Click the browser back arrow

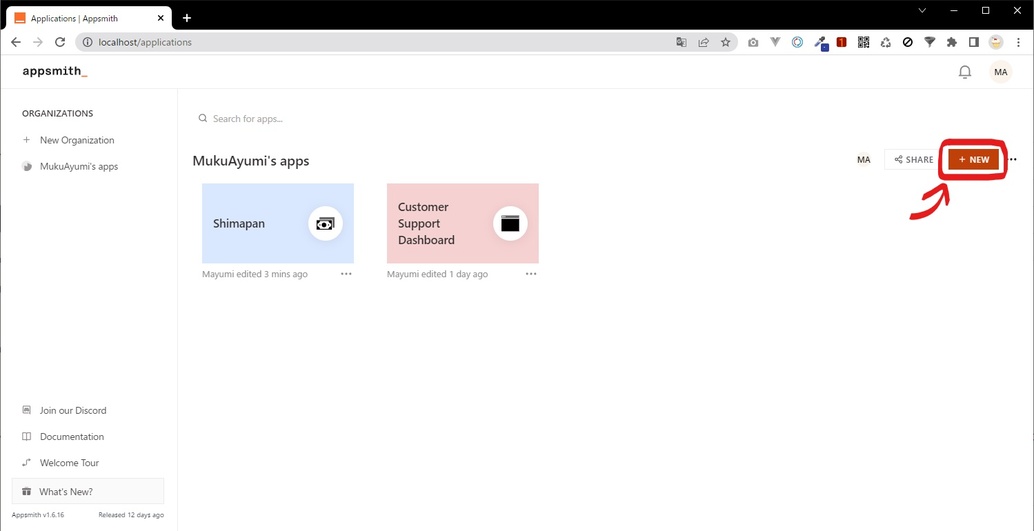point(16,42)
